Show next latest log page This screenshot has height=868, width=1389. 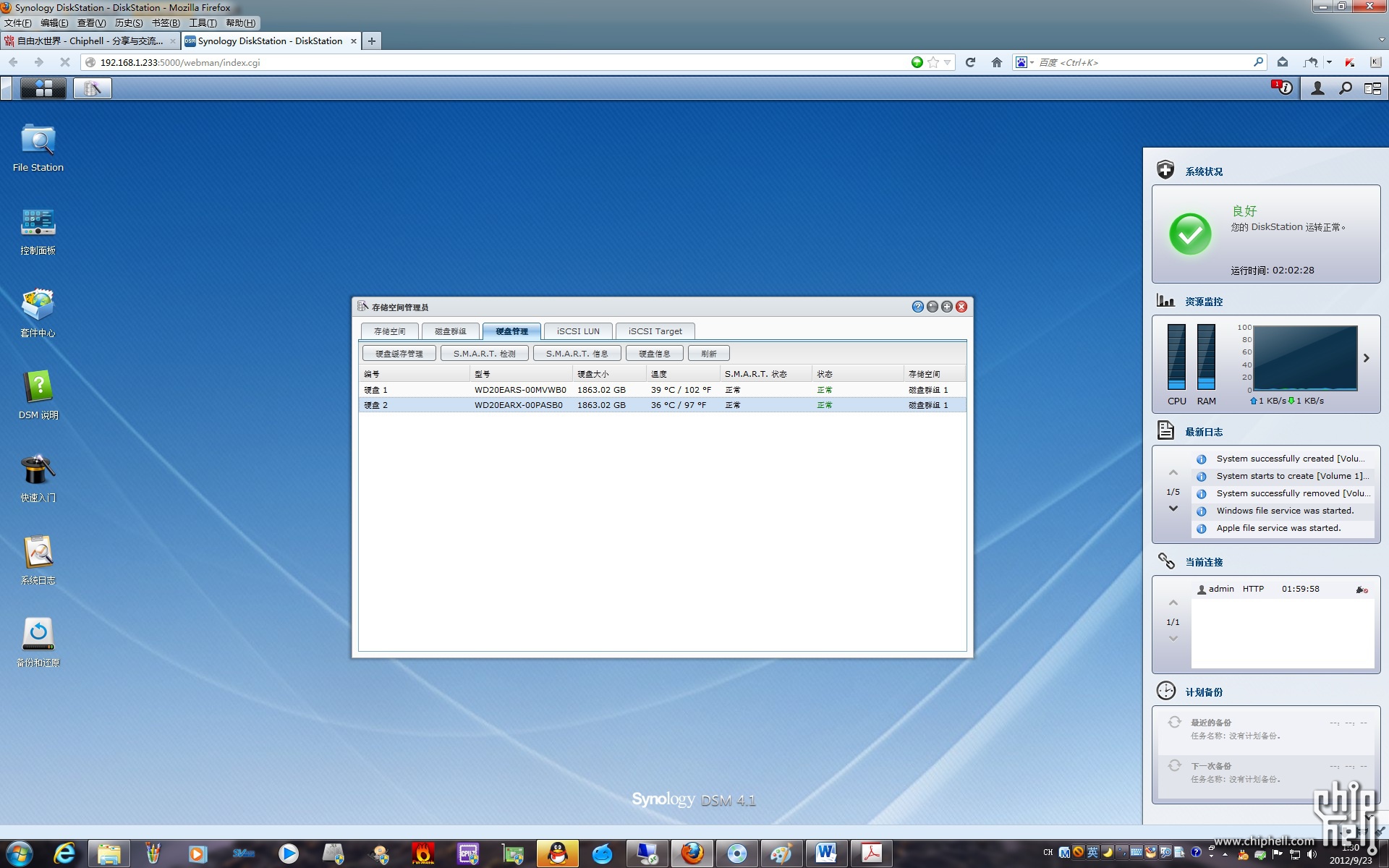[1173, 509]
